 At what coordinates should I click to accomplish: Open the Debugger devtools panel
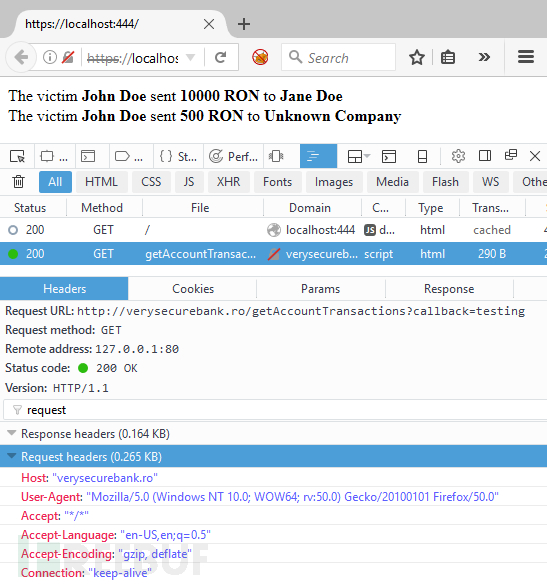tap(129, 156)
